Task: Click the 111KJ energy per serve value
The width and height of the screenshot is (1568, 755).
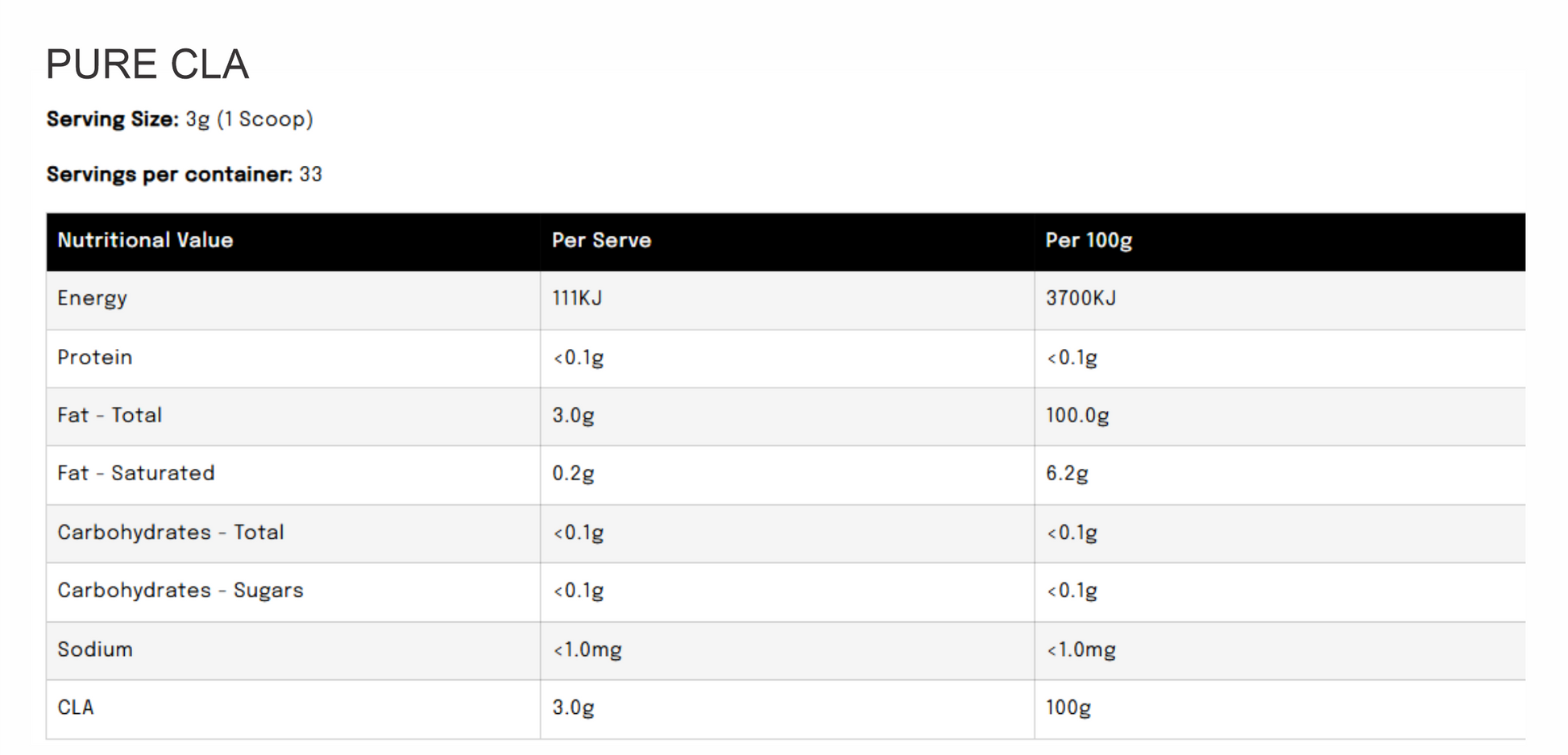Action: tap(577, 298)
